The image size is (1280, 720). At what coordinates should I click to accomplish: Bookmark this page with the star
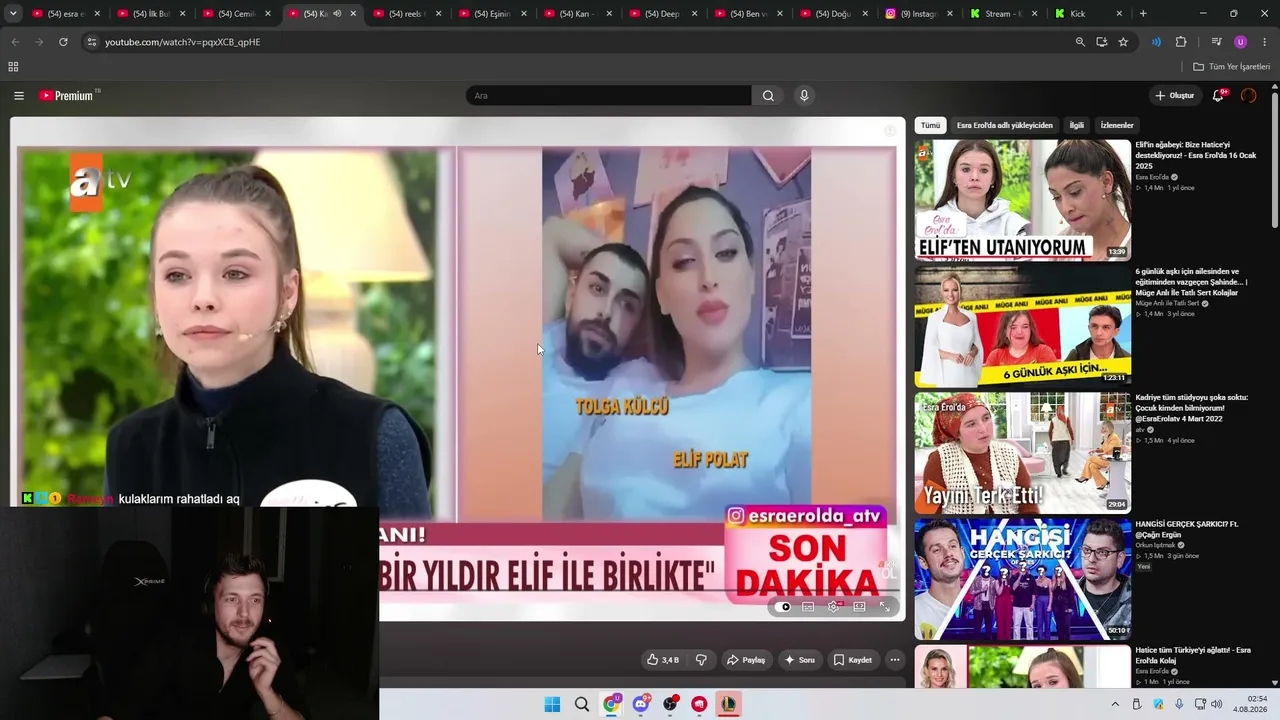pyautogui.click(x=1123, y=42)
